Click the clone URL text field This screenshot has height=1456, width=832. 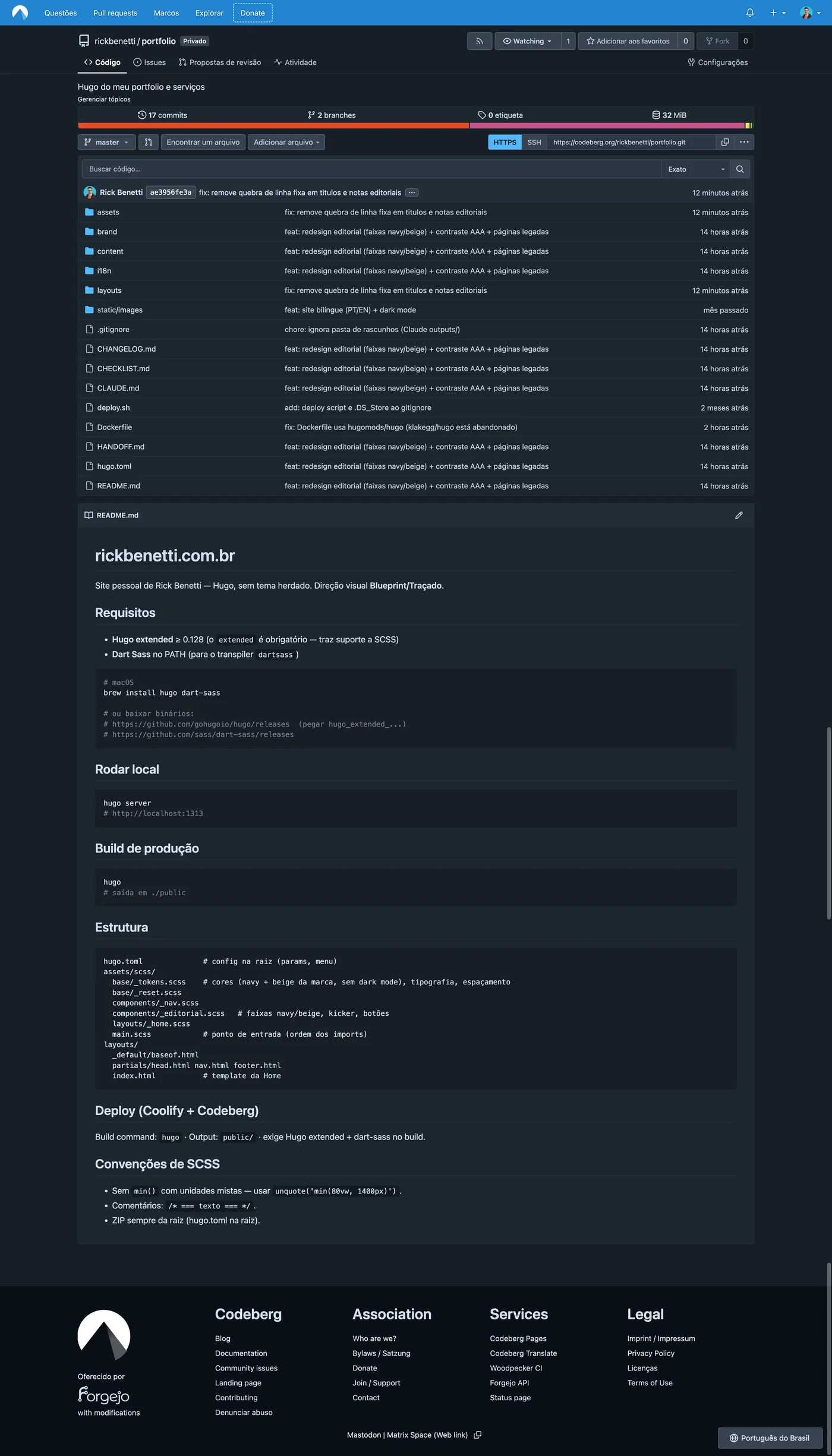[631, 142]
